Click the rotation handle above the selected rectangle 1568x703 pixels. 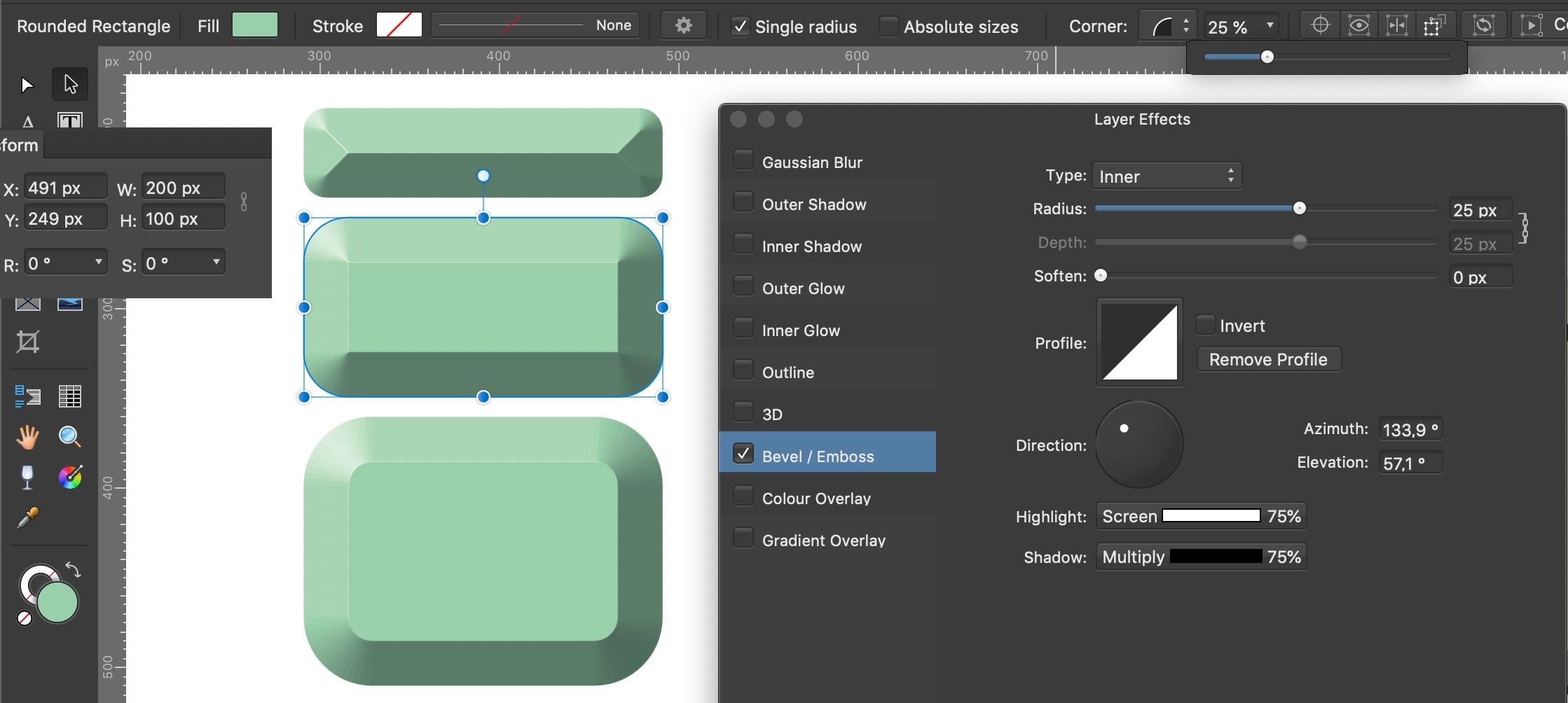point(483,176)
